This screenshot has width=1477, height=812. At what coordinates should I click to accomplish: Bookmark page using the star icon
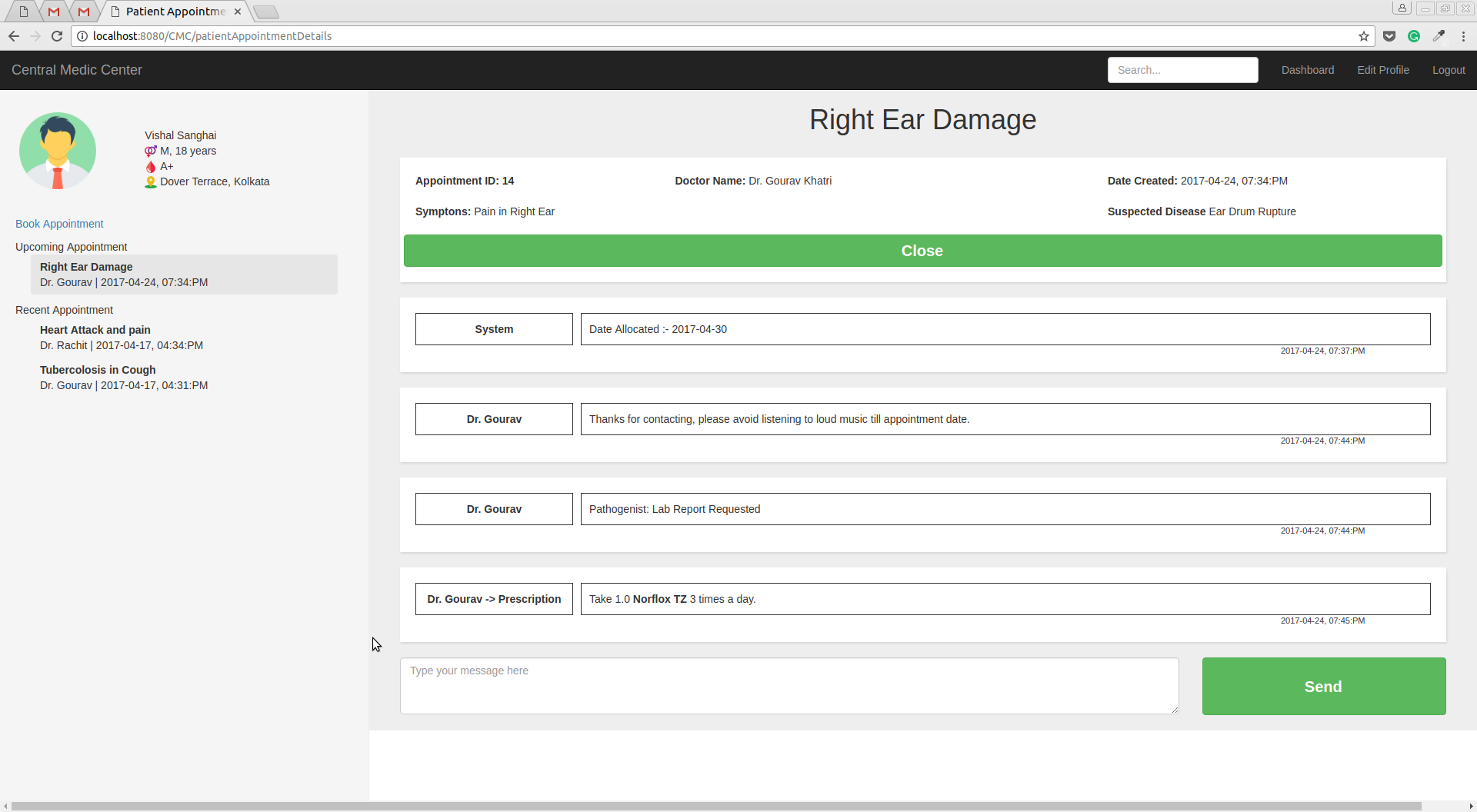[x=1363, y=36]
